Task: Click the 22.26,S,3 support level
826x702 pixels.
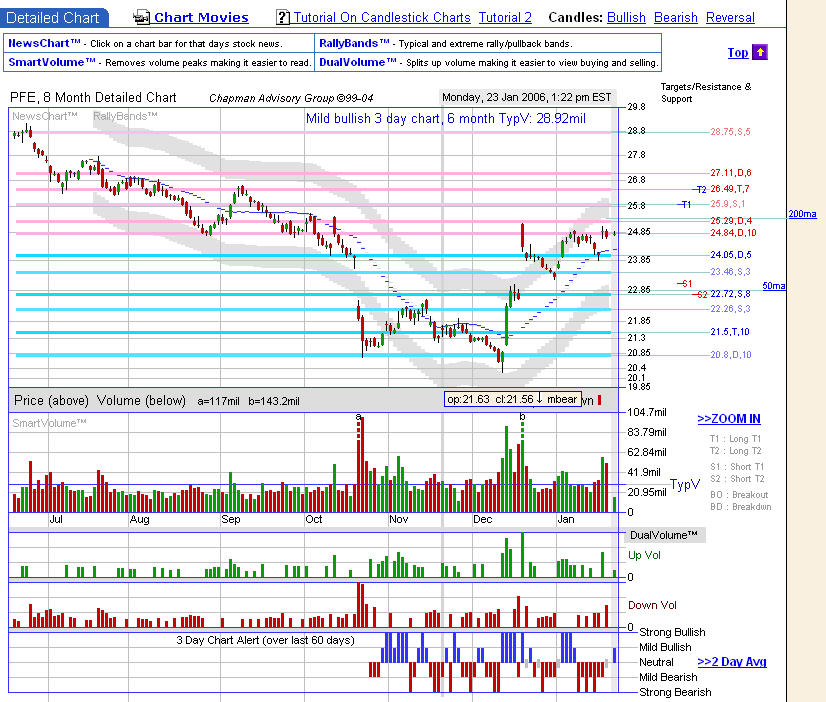Action: (x=730, y=309)
